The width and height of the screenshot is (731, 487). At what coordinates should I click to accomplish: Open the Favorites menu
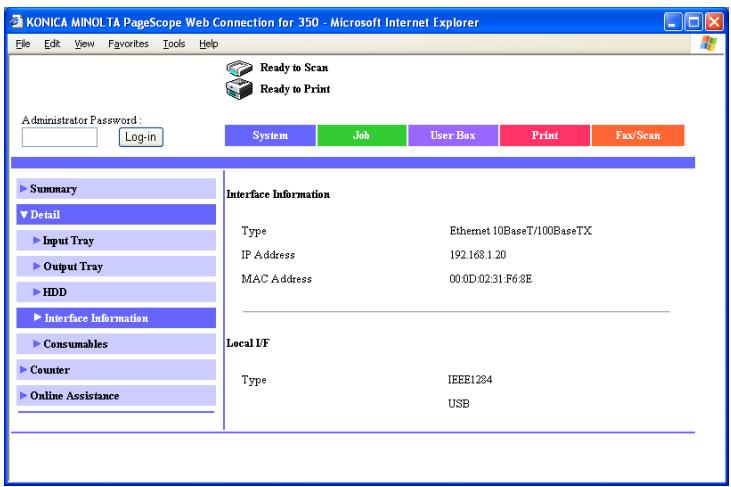pos(128,44)
